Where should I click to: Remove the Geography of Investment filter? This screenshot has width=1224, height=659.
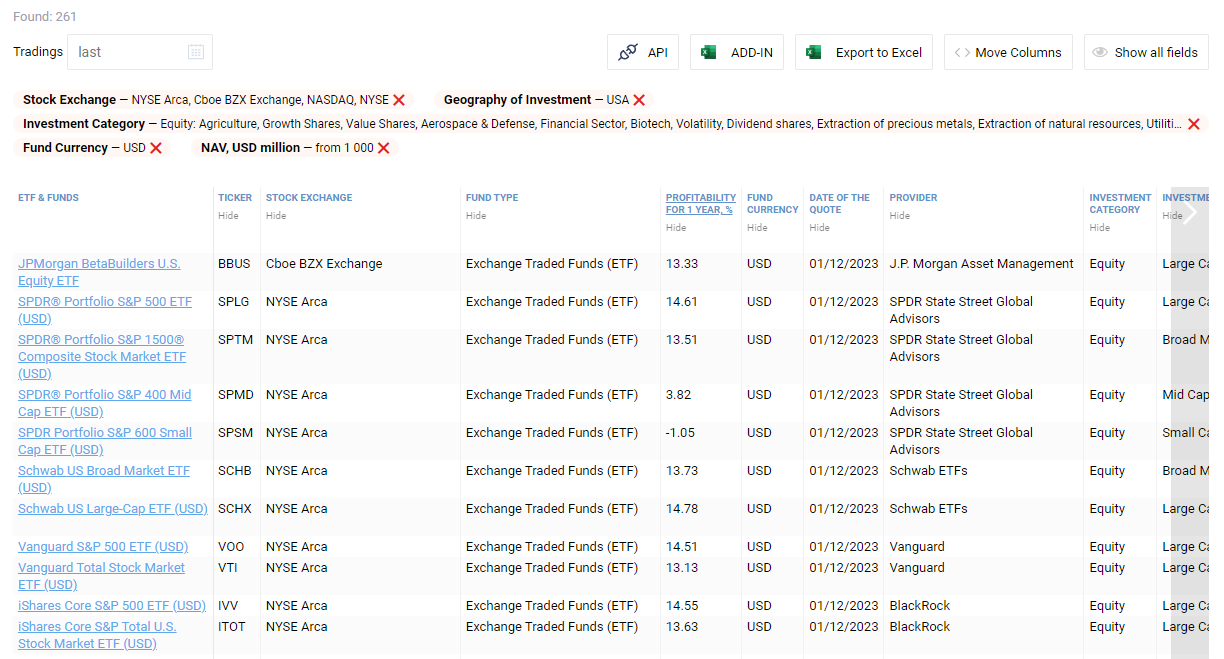(639, 100)
